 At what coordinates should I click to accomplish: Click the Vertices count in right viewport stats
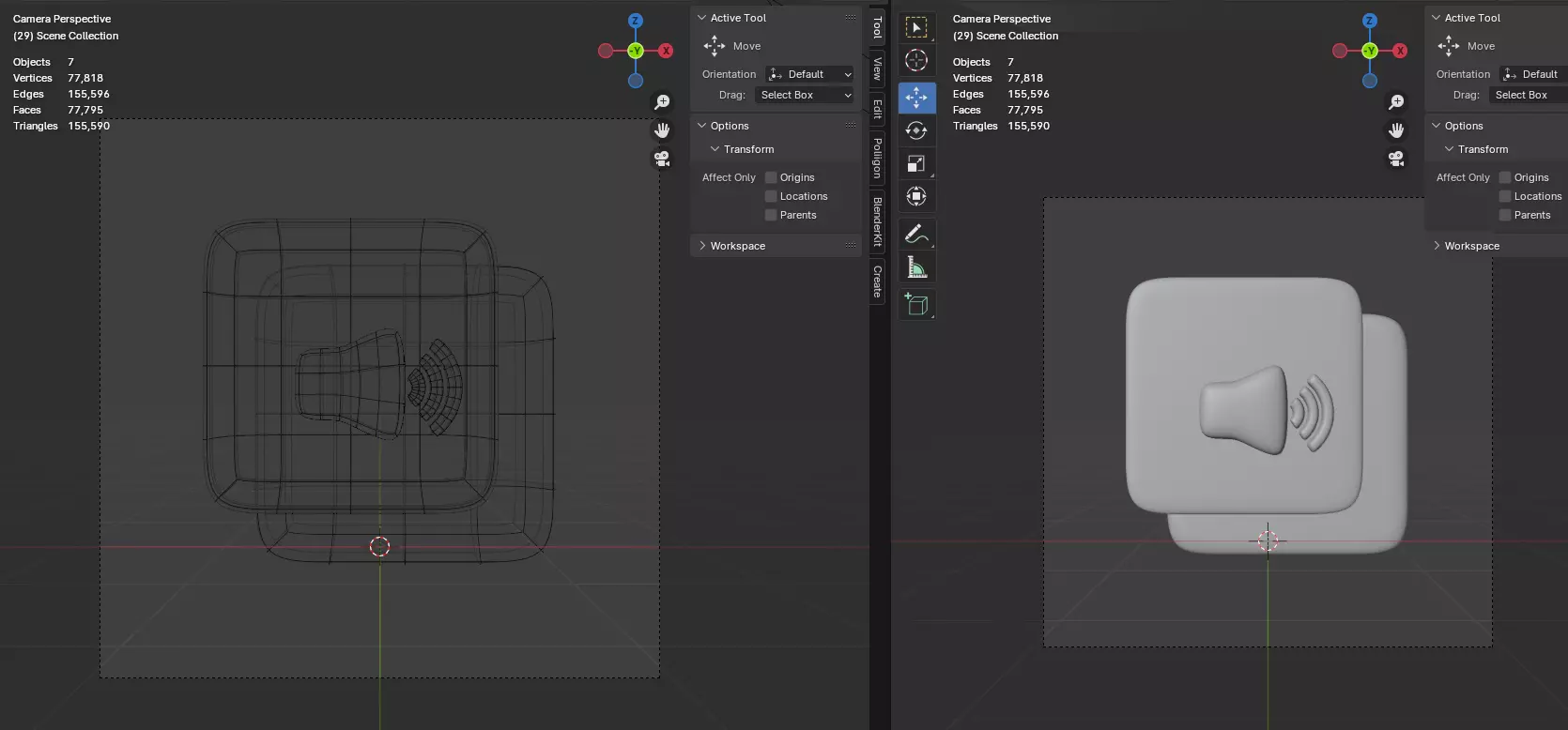[x=1025, y=78]
